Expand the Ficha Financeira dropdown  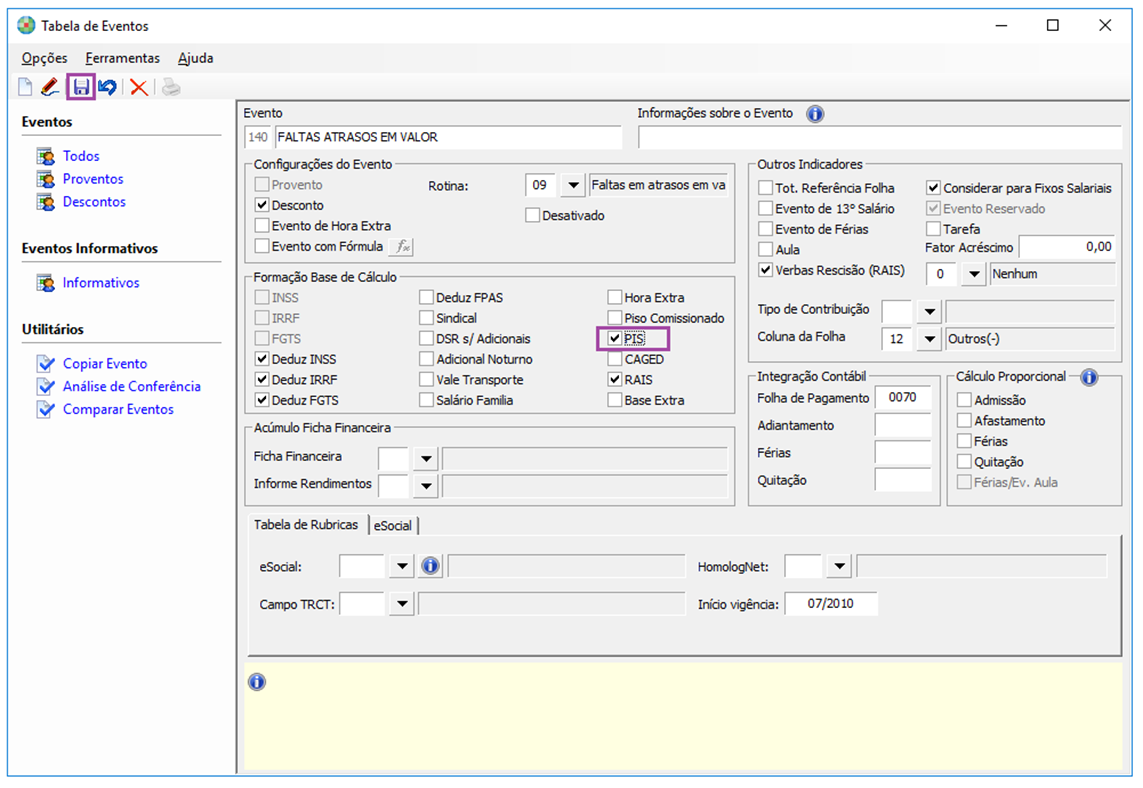(426, 459)
